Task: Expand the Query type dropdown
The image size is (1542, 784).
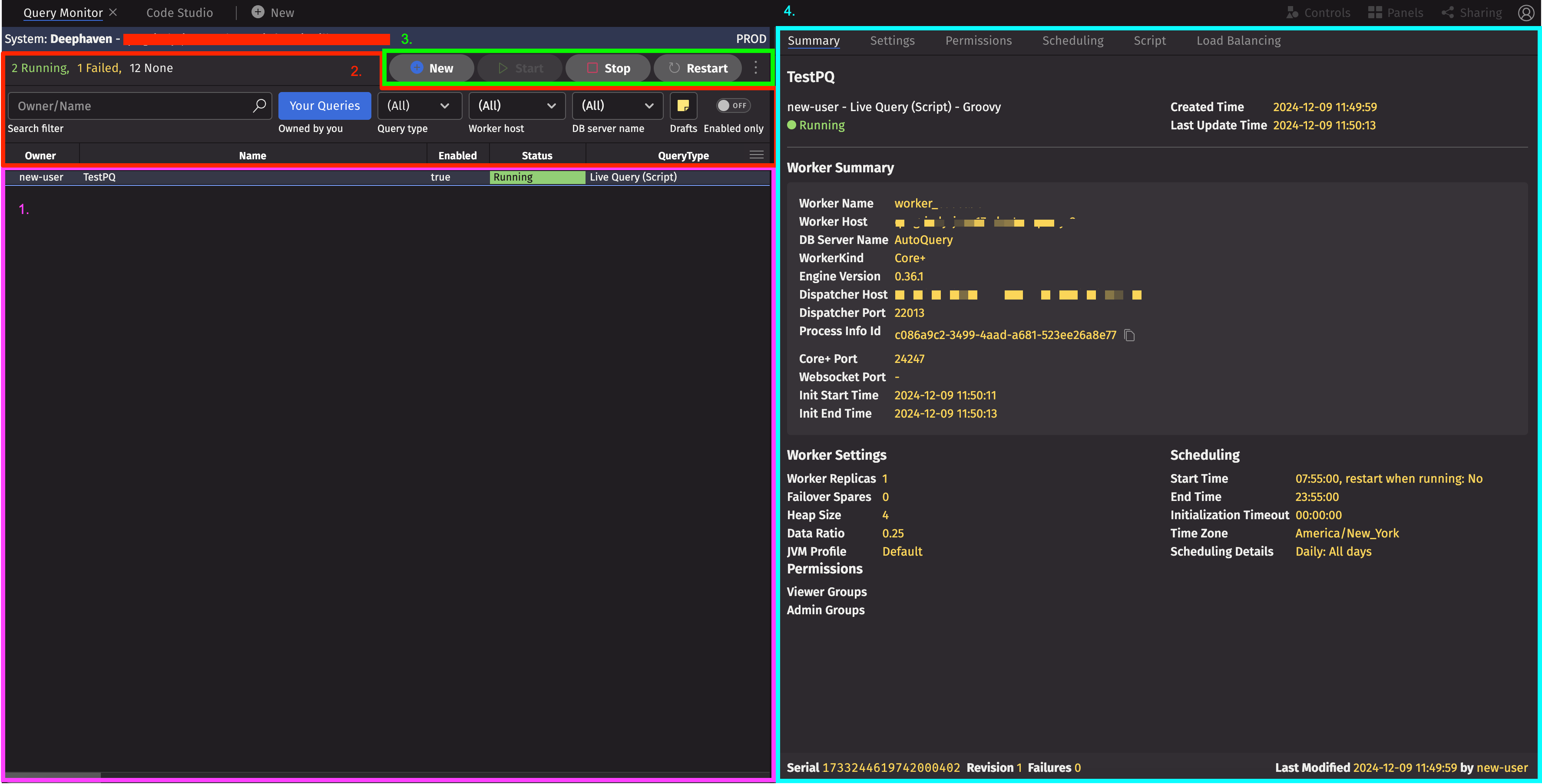Action: [x=419, y=106]
